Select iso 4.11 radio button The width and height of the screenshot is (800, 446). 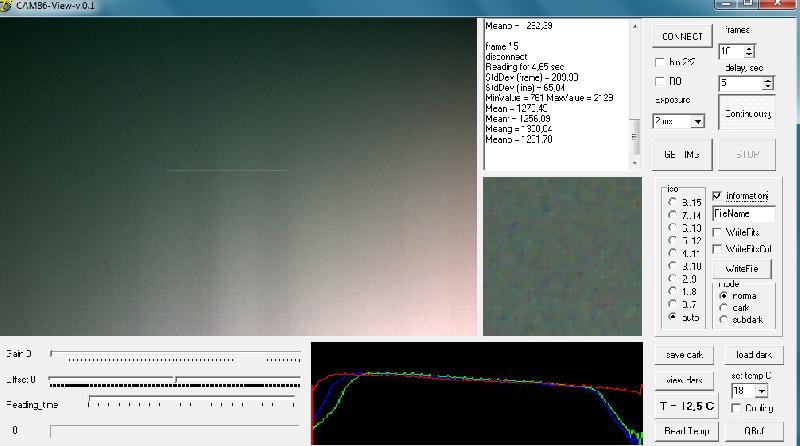coord(672,253)
